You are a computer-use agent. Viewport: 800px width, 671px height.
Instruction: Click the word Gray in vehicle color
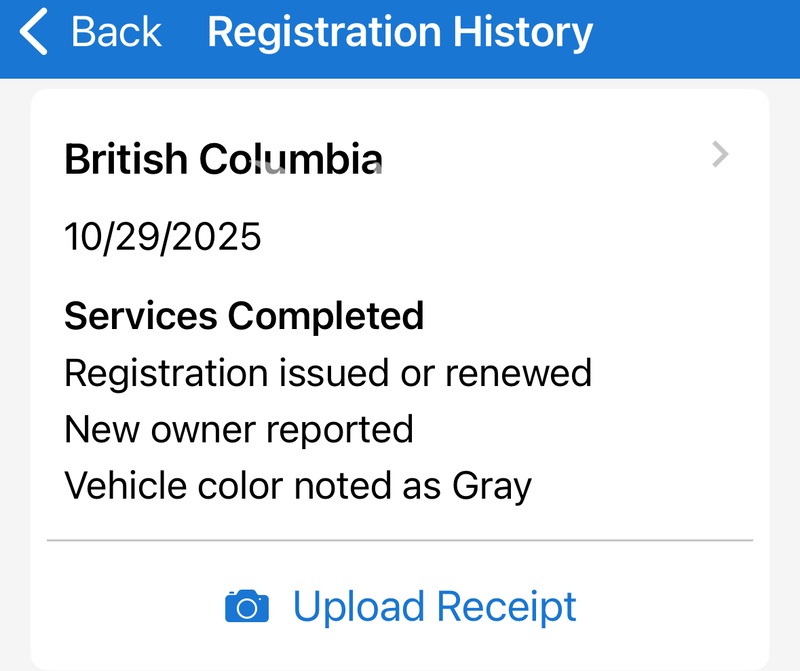point(492,487)
